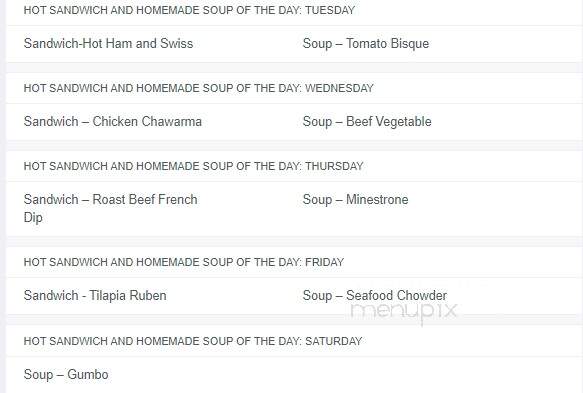Click the word FRIDAY in the section header
The width and height of the screenshot is (583, 393).
[325, 262]
